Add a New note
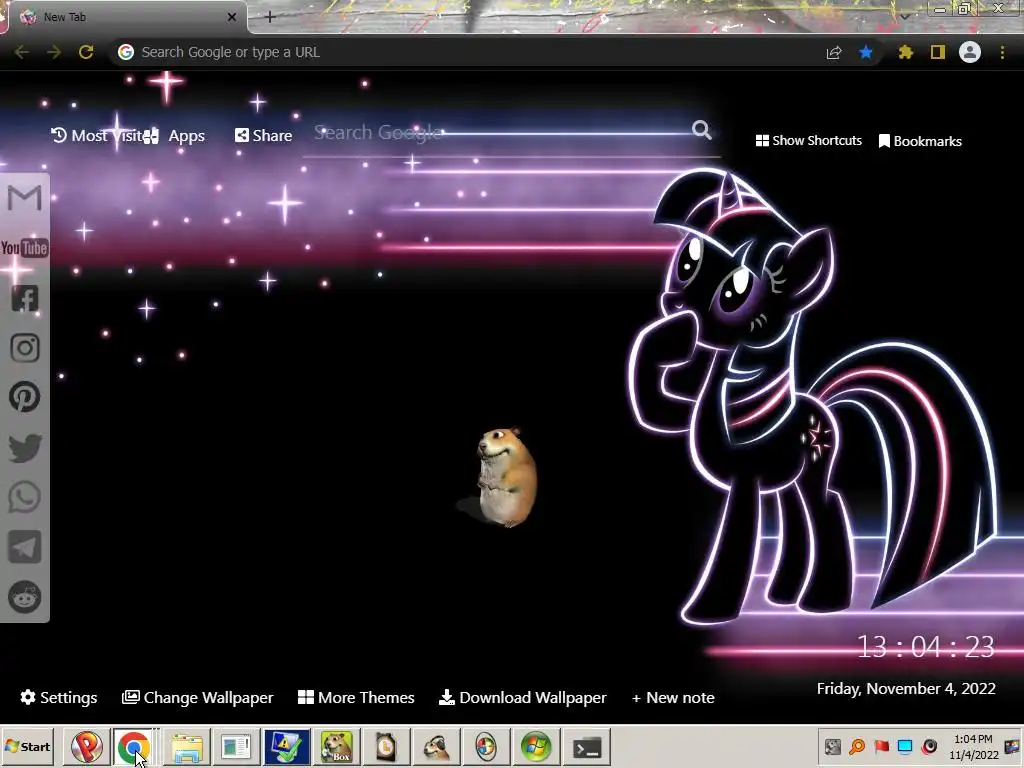Image resolution: width=1024 pixels, height=768 pixels. (673, 697)
